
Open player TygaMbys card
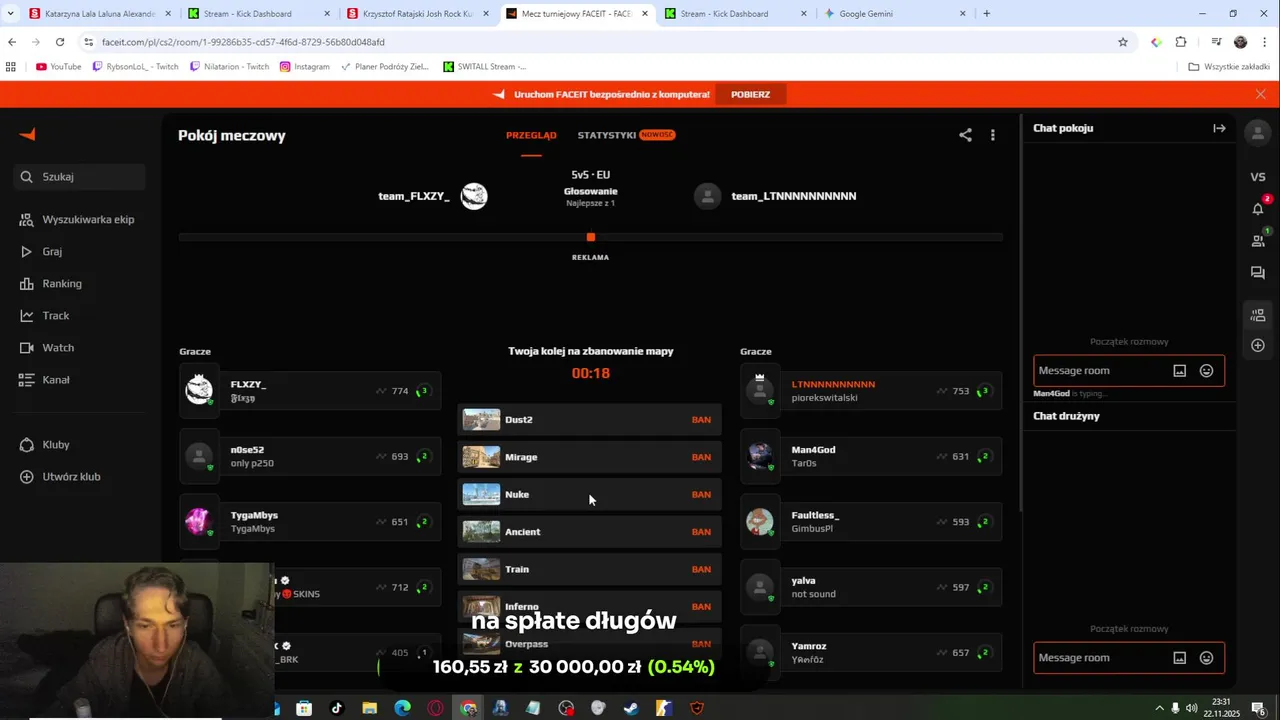click(310, 522)
